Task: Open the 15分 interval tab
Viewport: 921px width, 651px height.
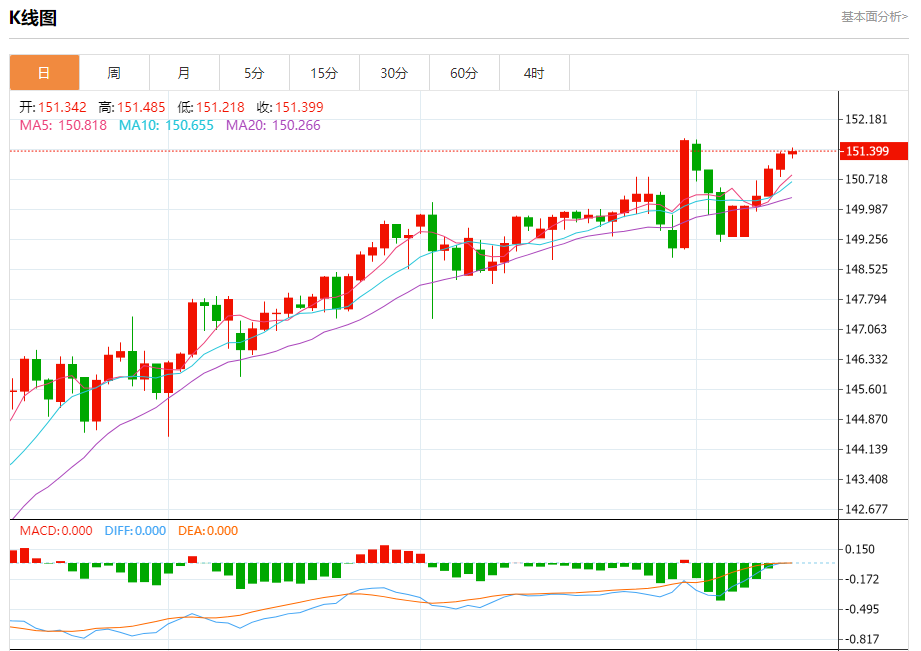Action: pos(324,73)
